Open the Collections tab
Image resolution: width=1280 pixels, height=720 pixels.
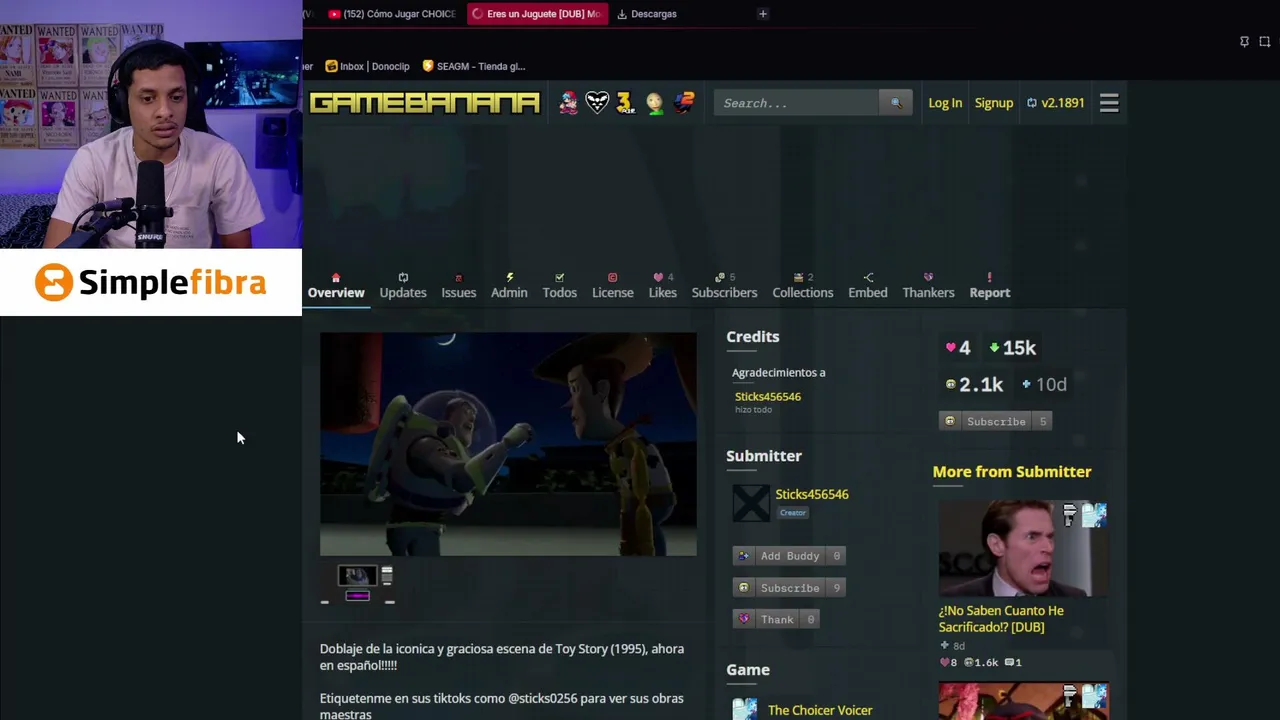click(x=803, y=286)
